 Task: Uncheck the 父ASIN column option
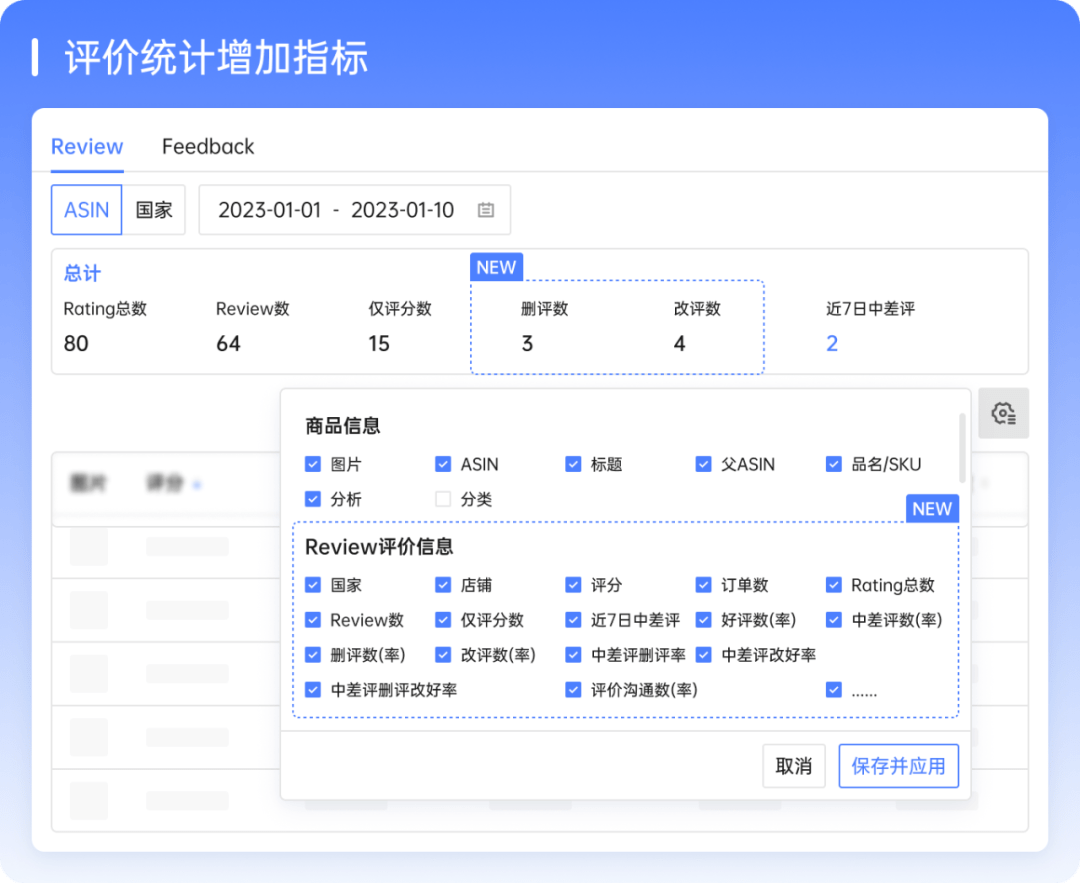[704, 464]
